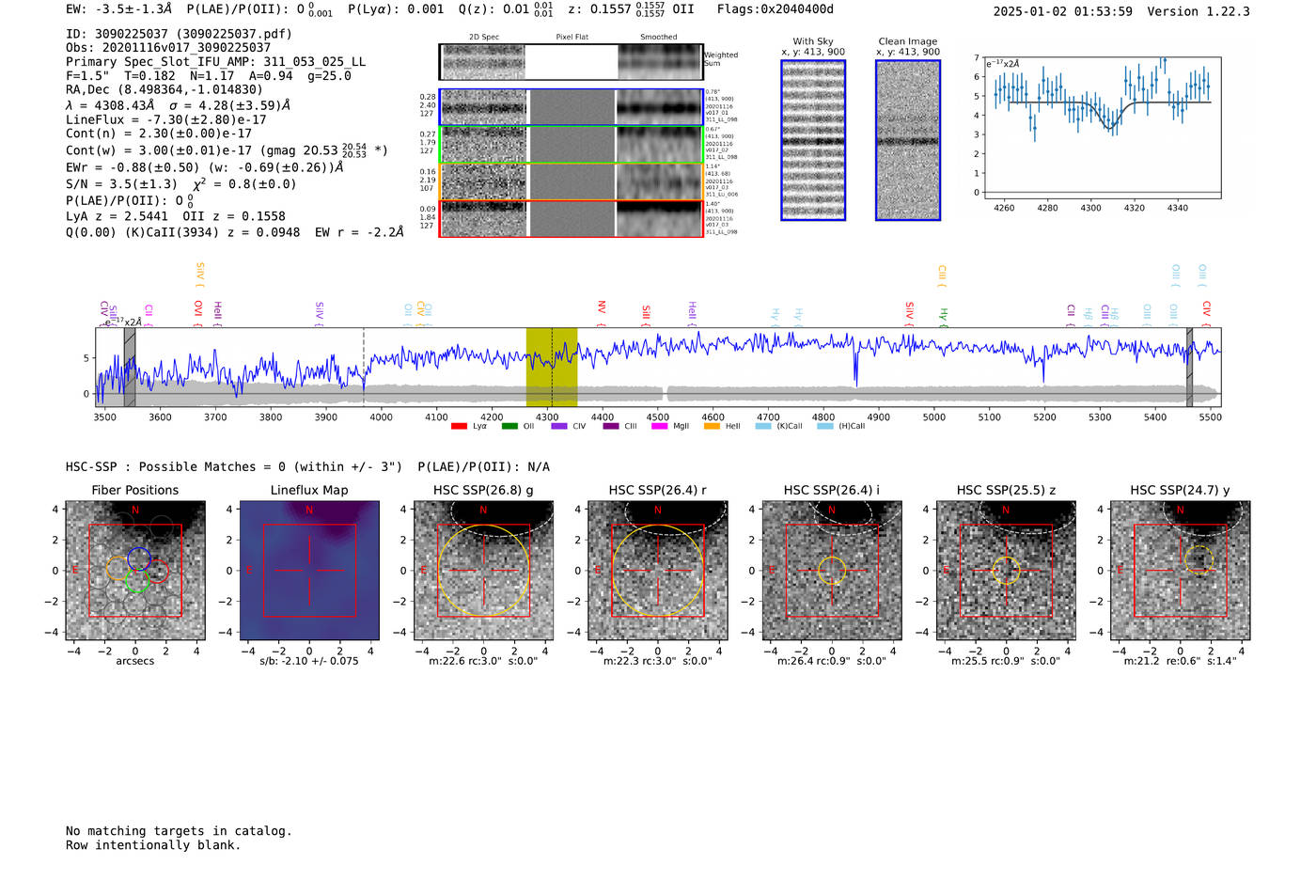The width and height of the screenshot is (1316, 896).
Task: Click the 'm:21.2 re:0.6" s:1.4"' caption
Action: pyautogui.click(x=1181, y=661)
